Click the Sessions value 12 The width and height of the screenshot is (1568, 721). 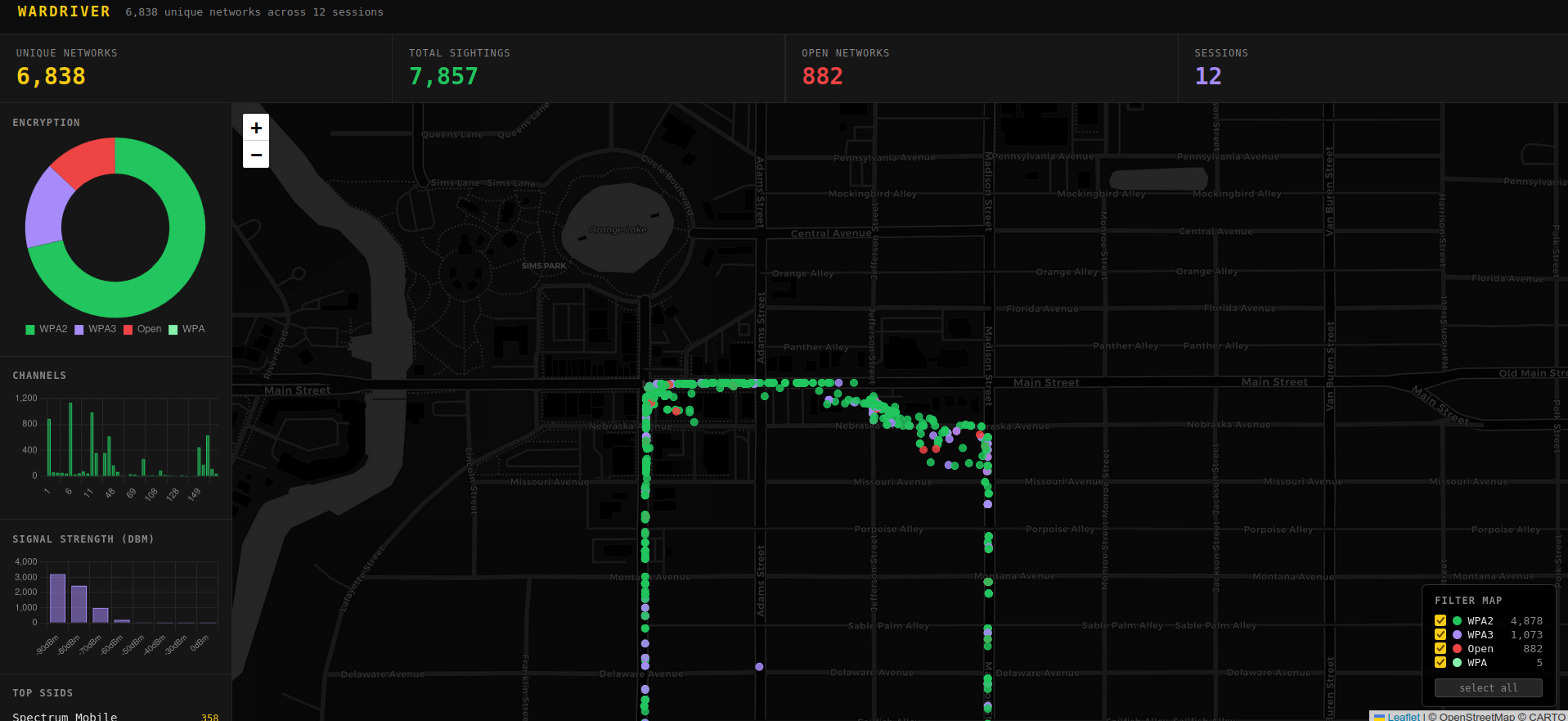click(x=1208, y=76)
